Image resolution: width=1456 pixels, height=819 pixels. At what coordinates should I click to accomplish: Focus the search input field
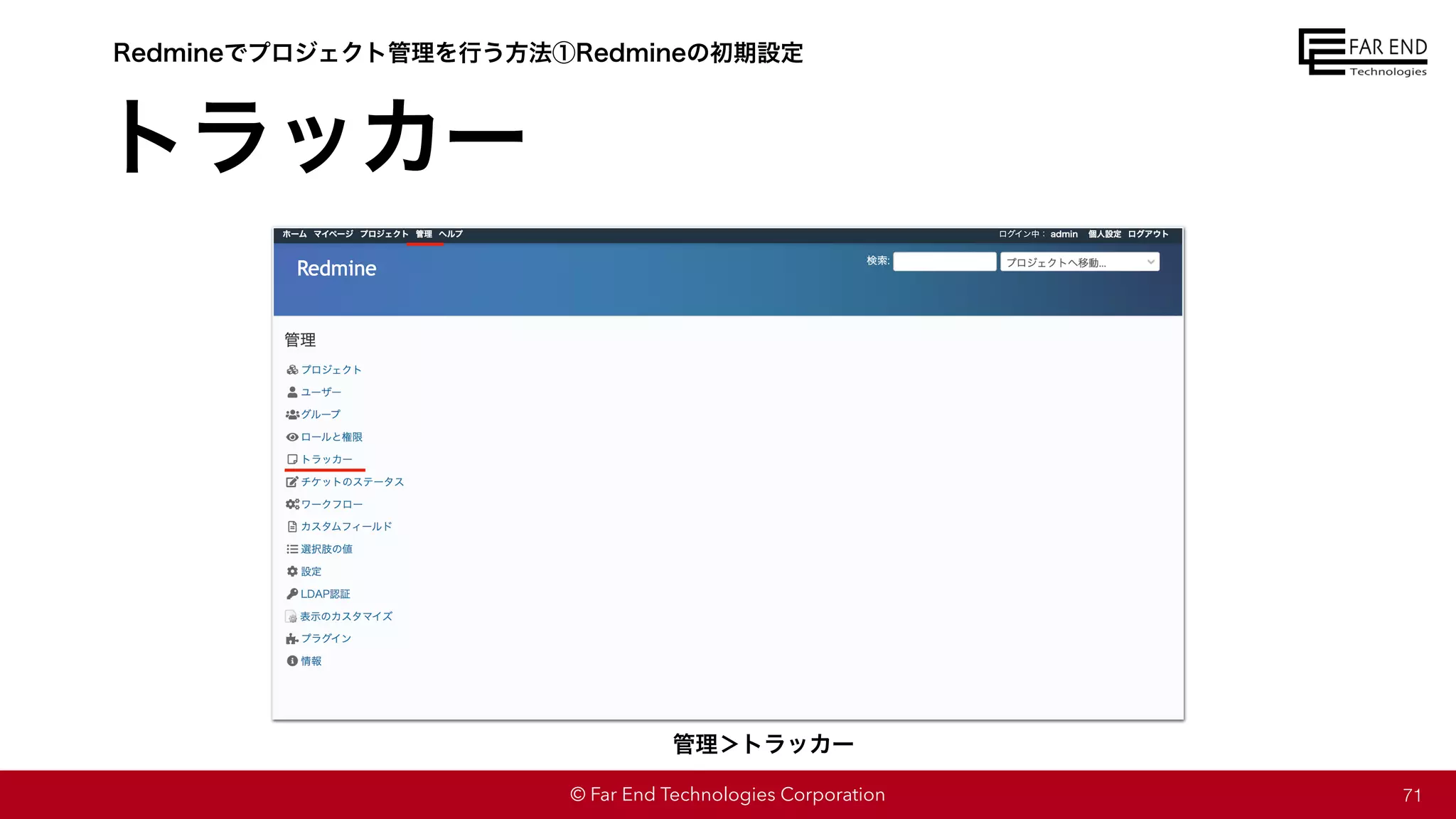pos(945,262)
